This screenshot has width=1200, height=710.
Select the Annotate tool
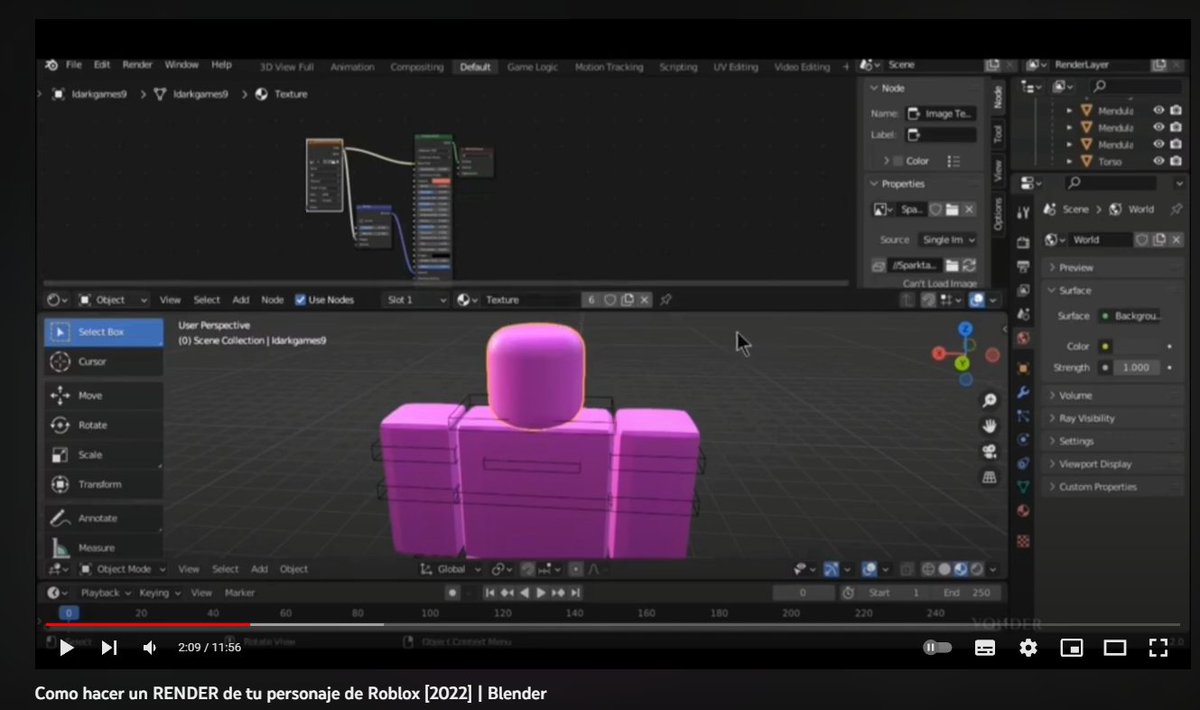pos(103,518)
